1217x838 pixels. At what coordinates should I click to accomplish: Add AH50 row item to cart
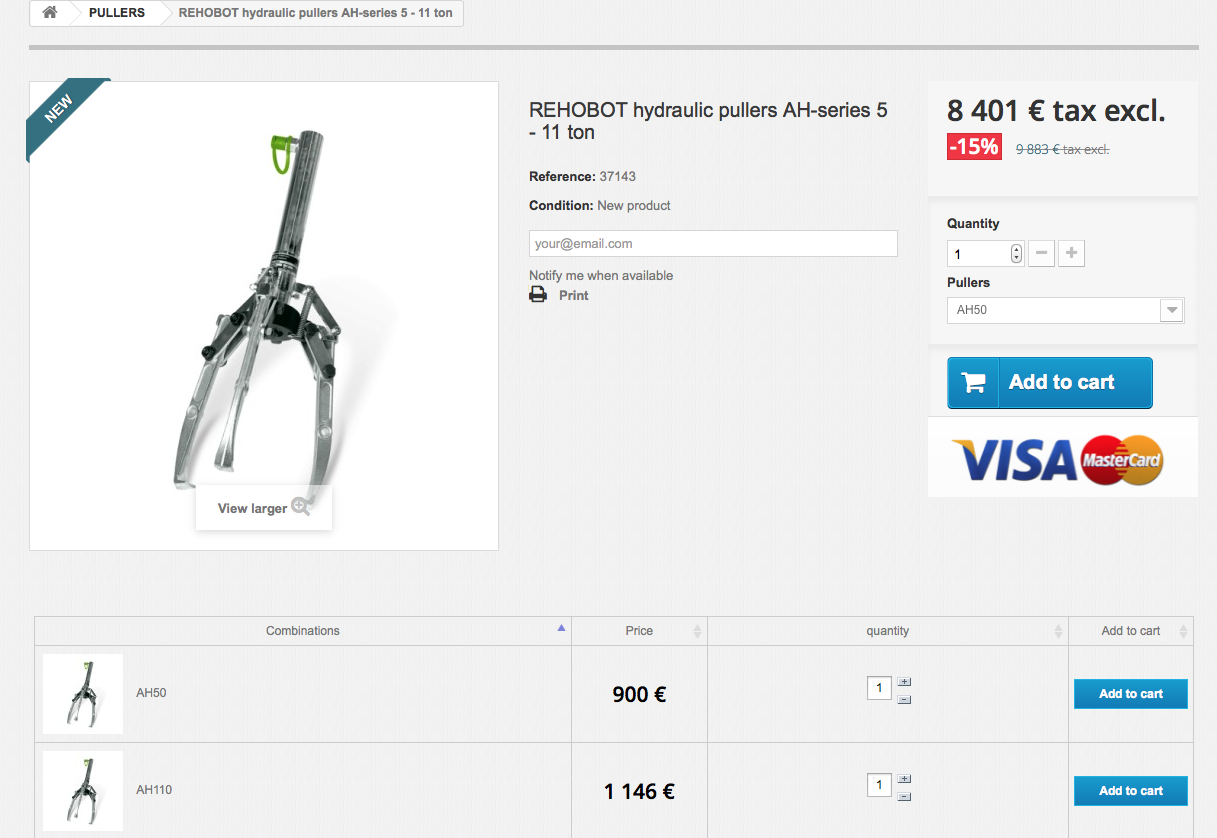1131,694
